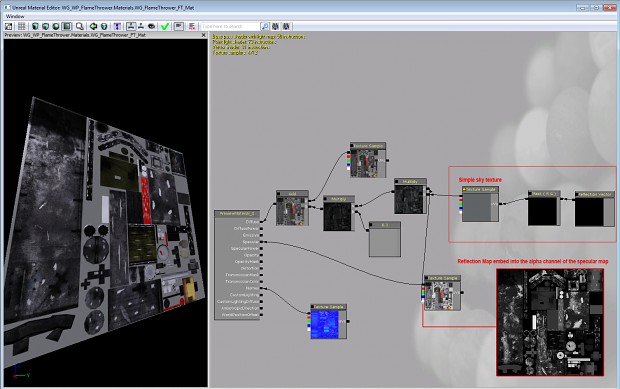Select the upper-right Multiply node thumbnail
Image resolution: width=620 pixels, height=389 pixels.
pos(409,199)
